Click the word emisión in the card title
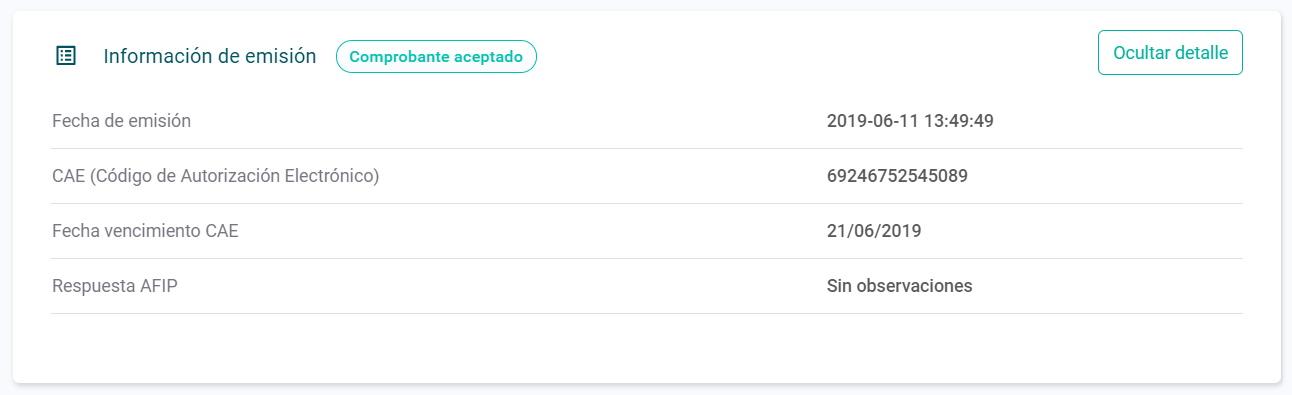1292x395 pixels. tap(281, 57)
